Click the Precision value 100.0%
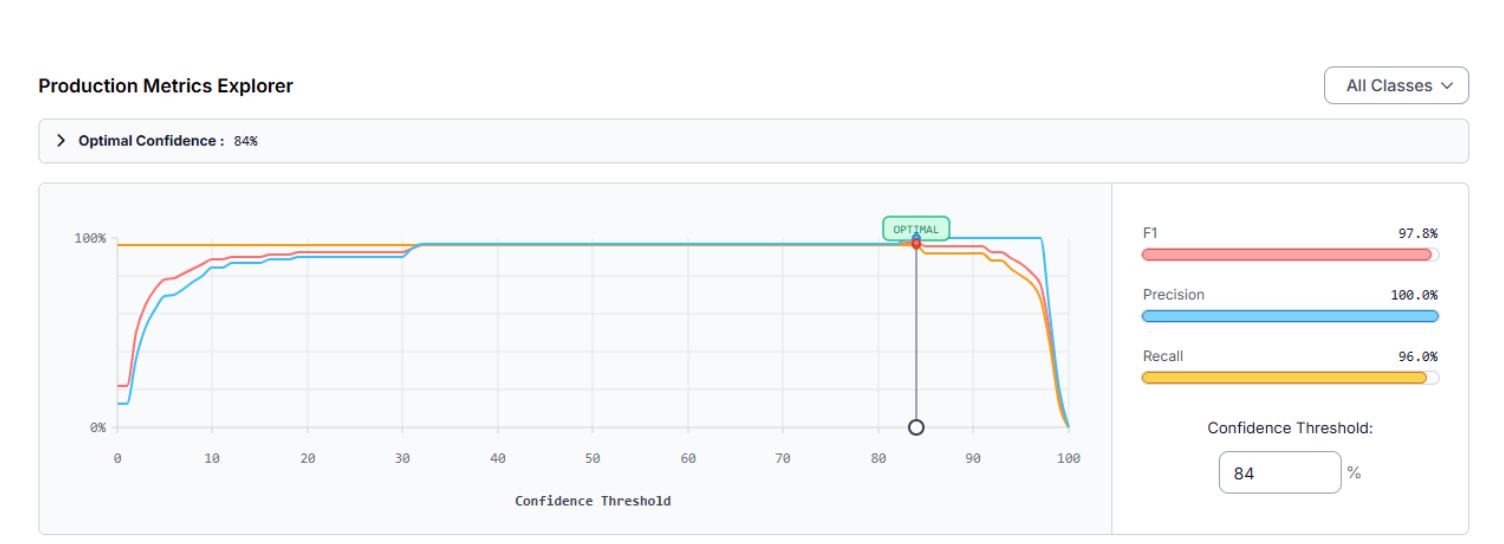 (1414, 295)
